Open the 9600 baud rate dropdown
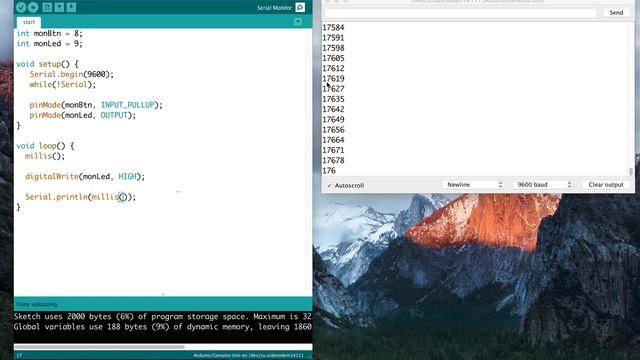Image resolution: width=640 pixels, height=360 pixels. click(x=543, y=185)
